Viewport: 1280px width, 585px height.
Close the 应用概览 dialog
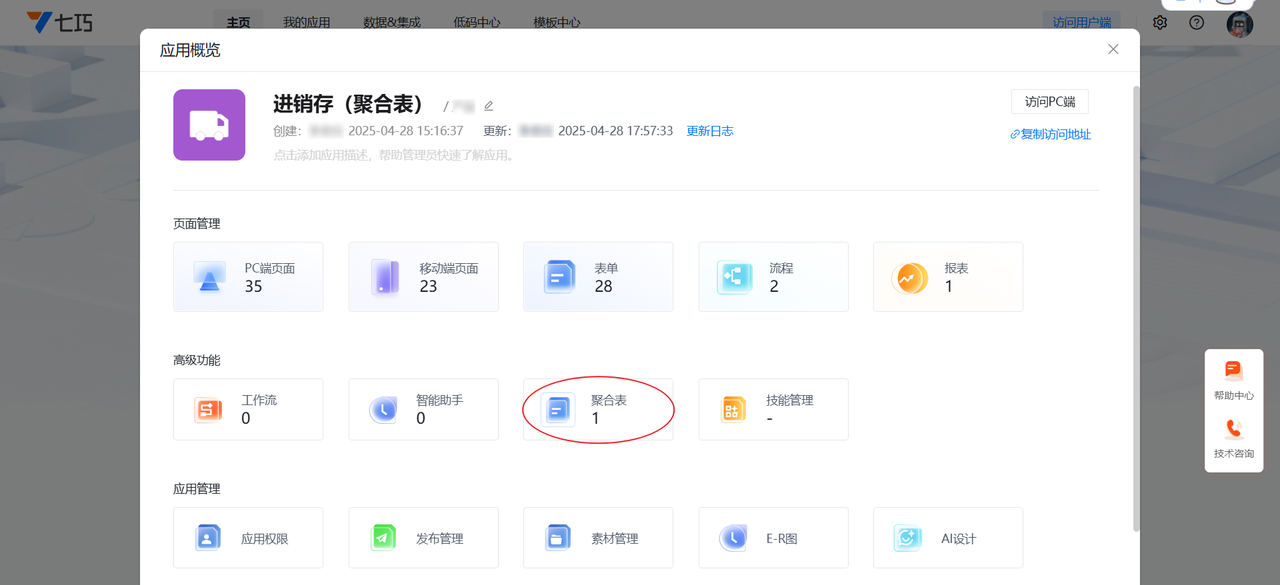(1113, 49)
